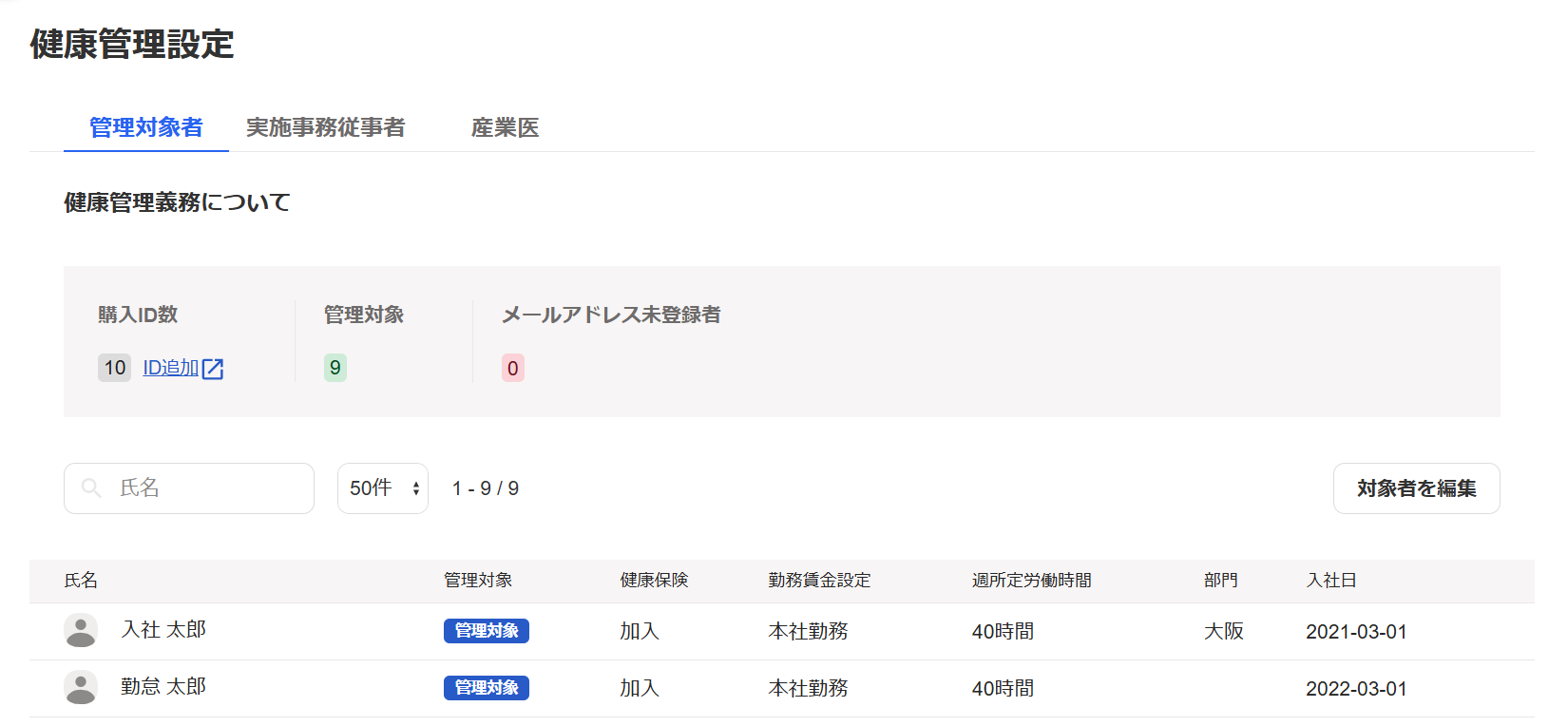This screenshot has width=1568, height=726.
Task: Click the 管理対象 summary label
Action: pyautogui.click(x=364, y=315)
